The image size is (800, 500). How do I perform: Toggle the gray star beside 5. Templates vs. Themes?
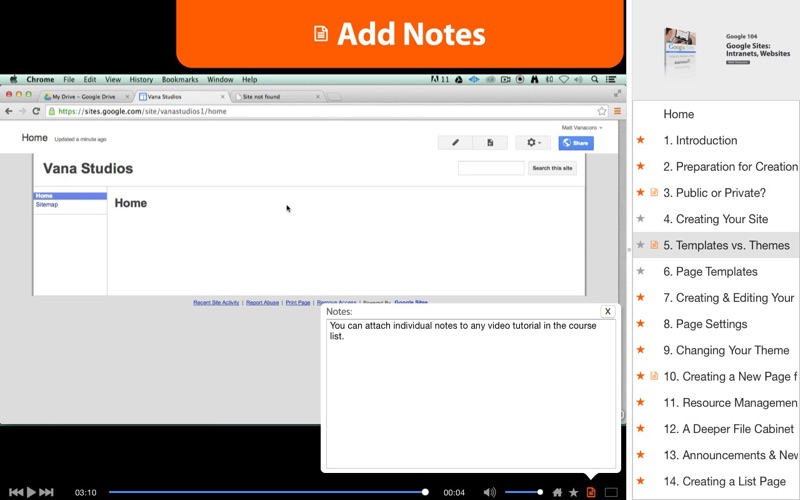point(641,245)
